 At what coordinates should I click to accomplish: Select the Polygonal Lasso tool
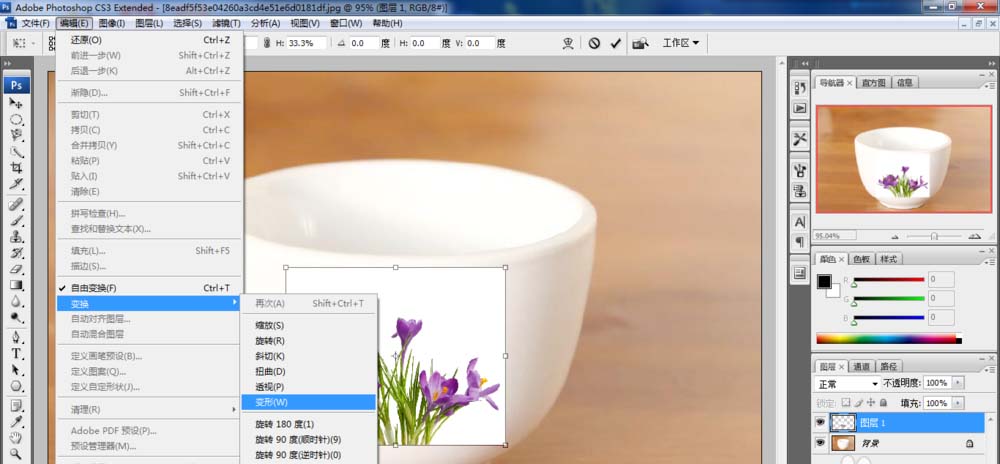pyautogui.click(x=16, y=136)
